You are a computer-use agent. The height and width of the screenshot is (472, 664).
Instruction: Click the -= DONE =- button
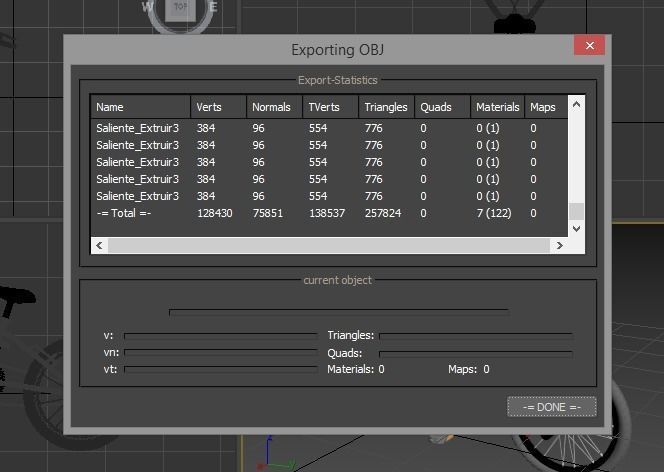[551, 407]
